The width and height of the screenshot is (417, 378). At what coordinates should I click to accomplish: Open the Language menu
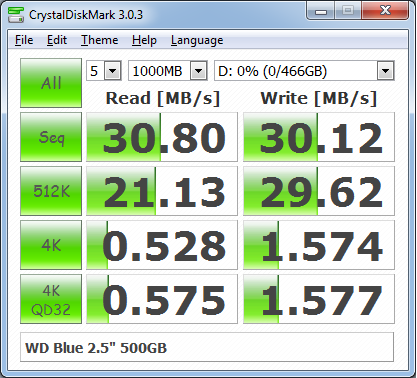197,40
